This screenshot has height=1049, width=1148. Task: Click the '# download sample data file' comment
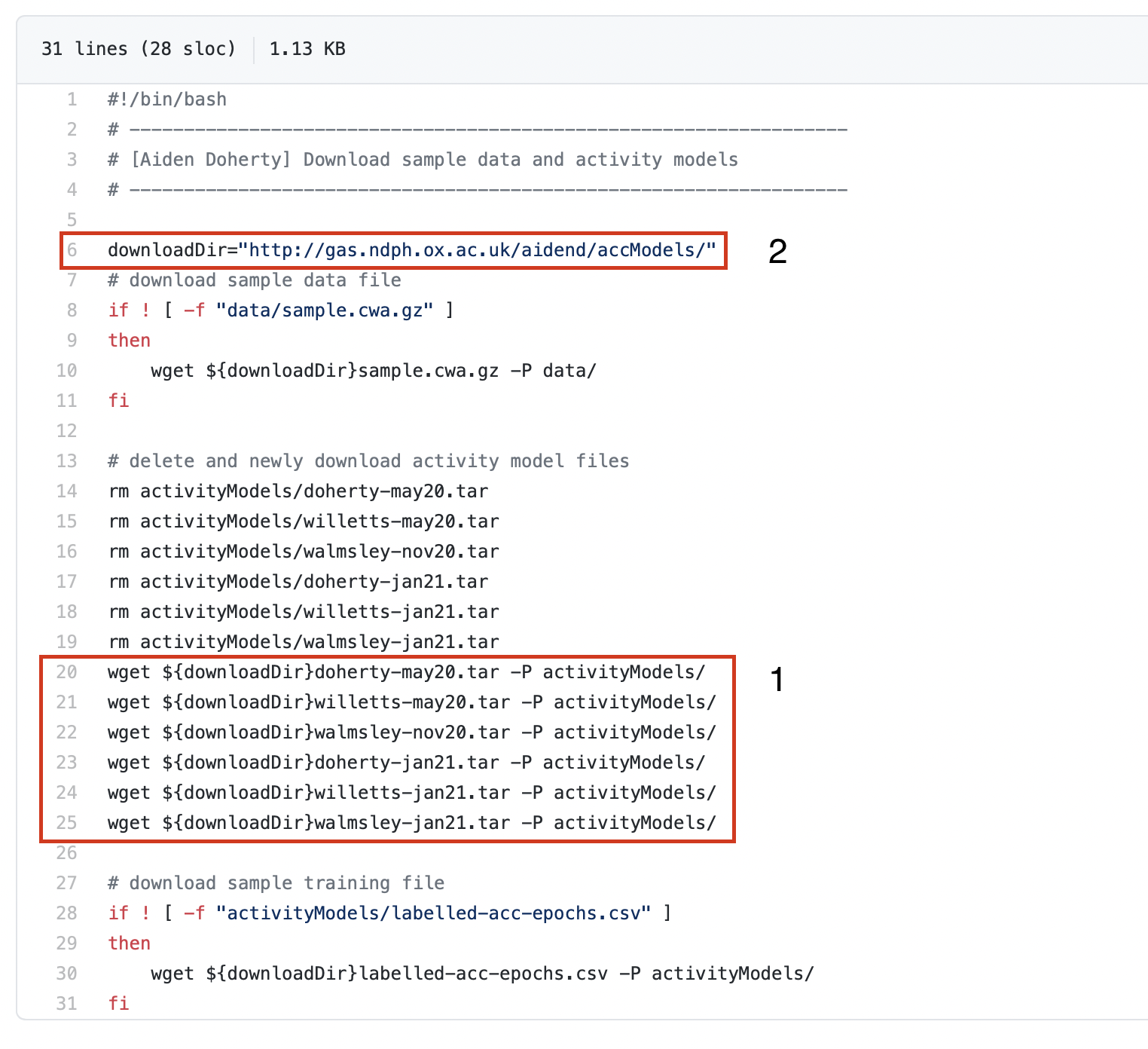point(255,280)
